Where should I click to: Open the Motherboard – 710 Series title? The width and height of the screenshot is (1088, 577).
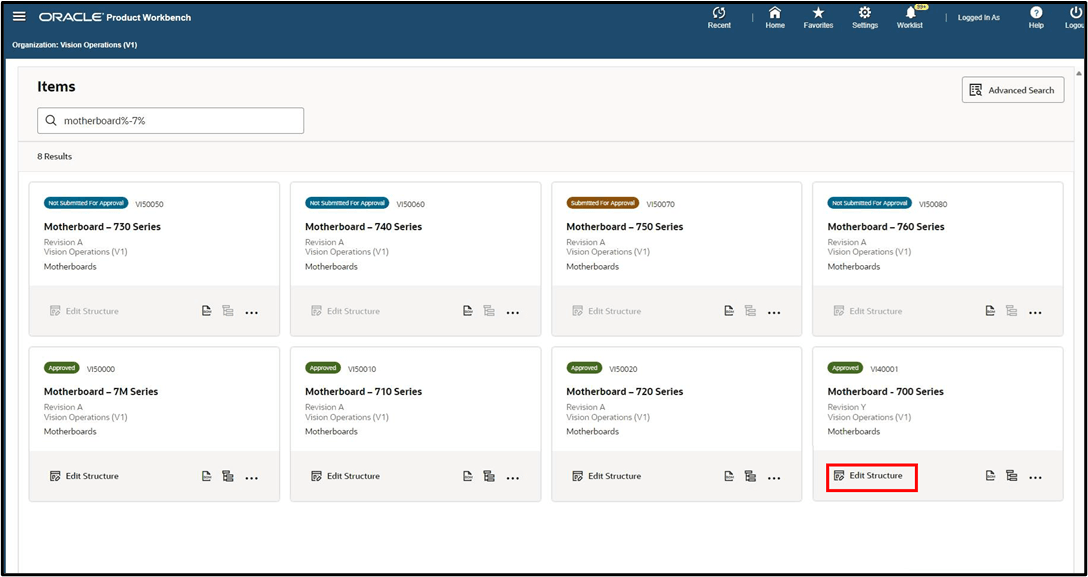point(364,392)
